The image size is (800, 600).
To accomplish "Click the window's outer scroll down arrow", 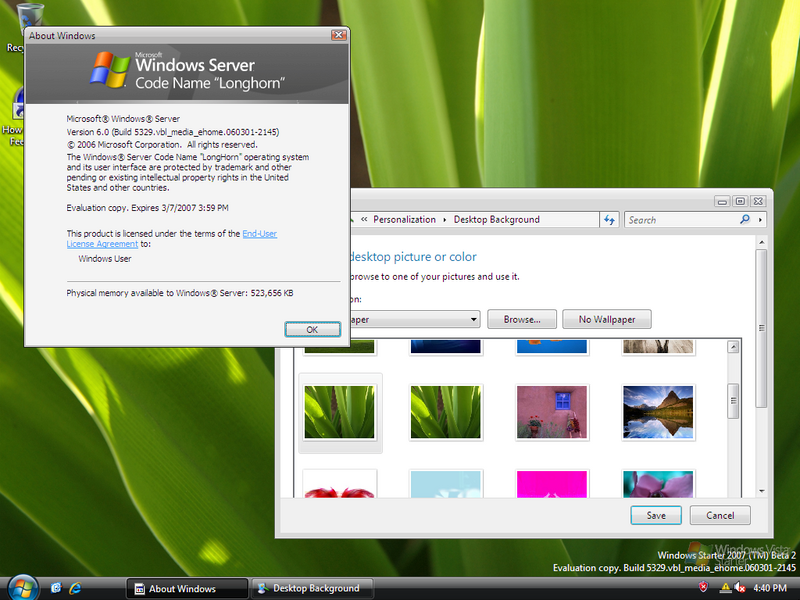I will (x=761, y=491).
